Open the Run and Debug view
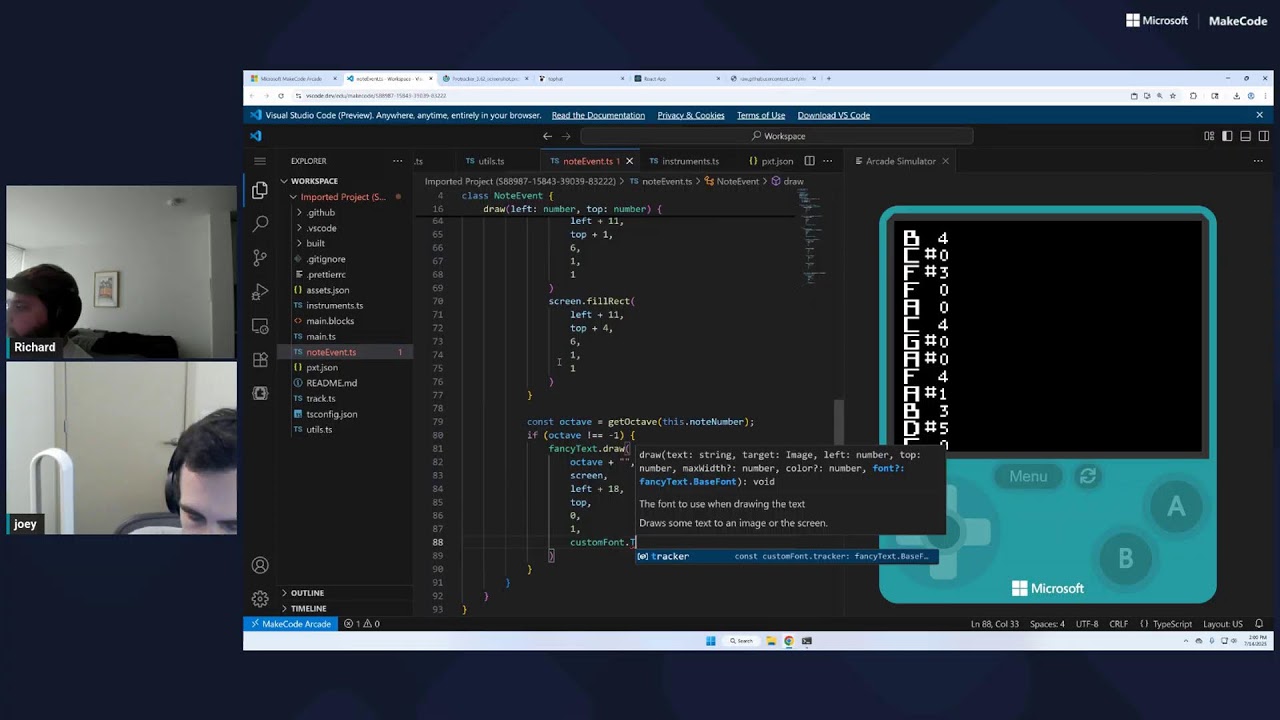1280x720 pixels. pyautogui.click(x=260, y=292)
